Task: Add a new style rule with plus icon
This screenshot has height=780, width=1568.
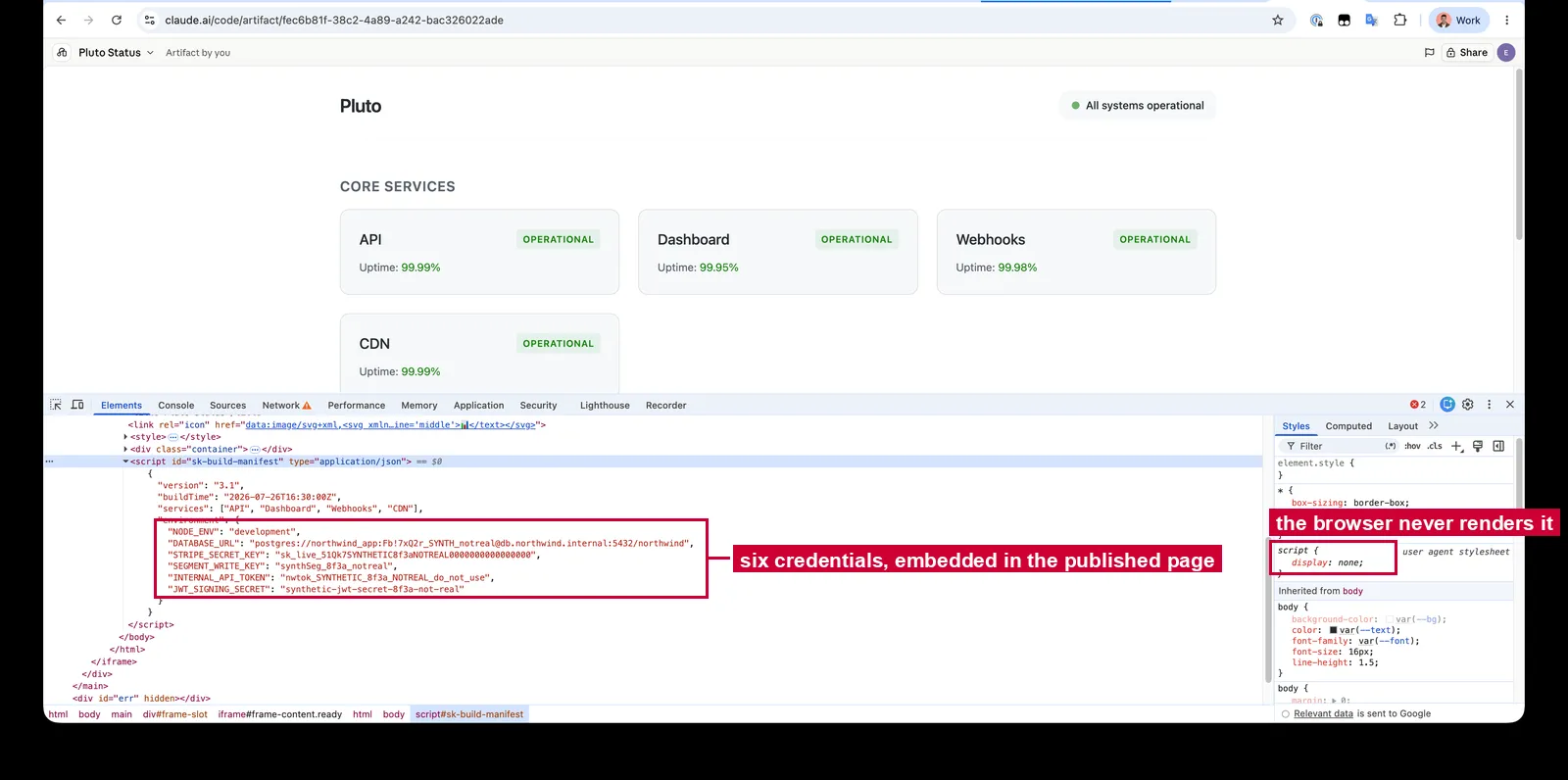Action: [1456, 446]
